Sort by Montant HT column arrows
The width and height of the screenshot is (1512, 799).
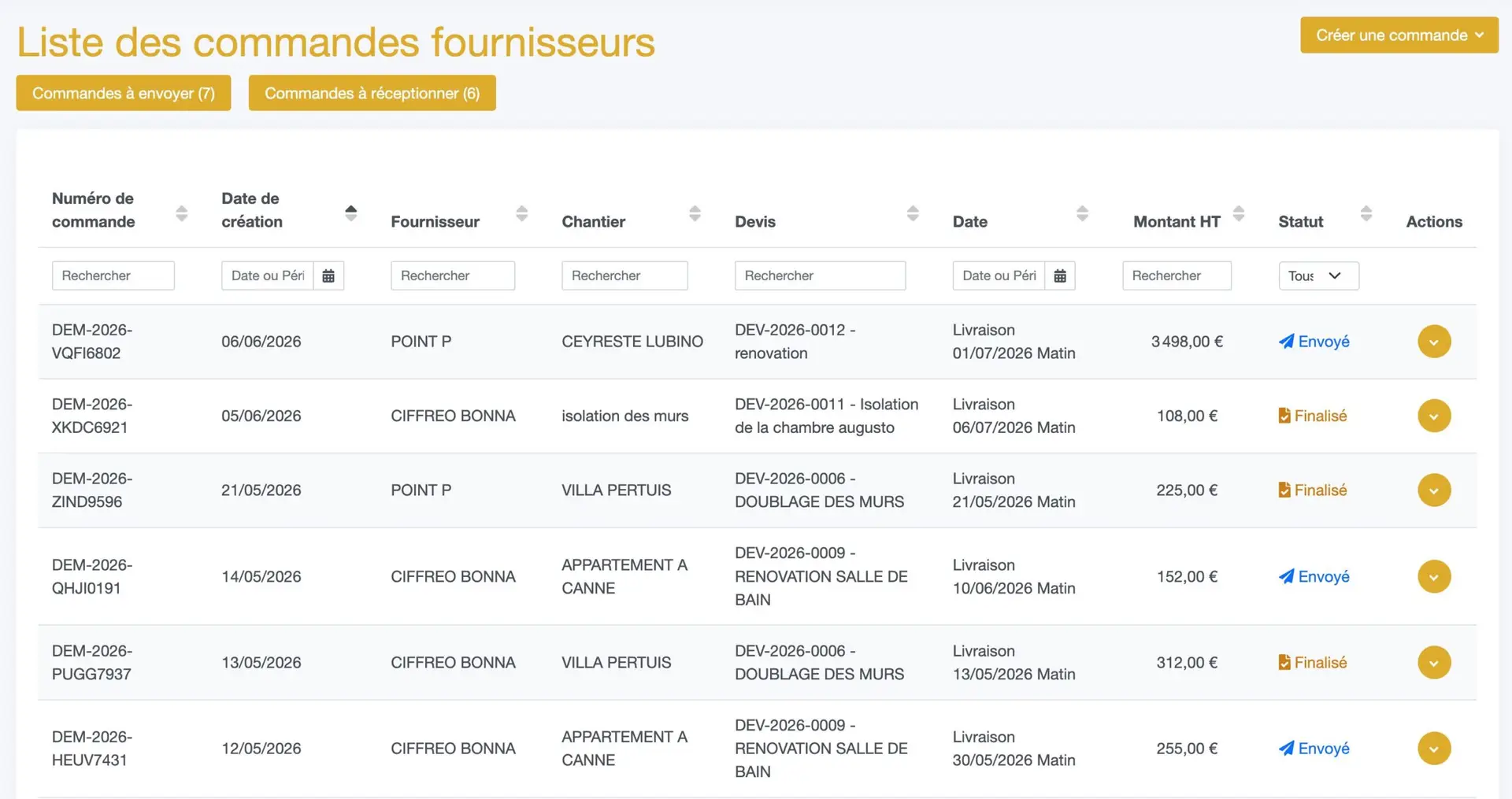[1239, 213]
